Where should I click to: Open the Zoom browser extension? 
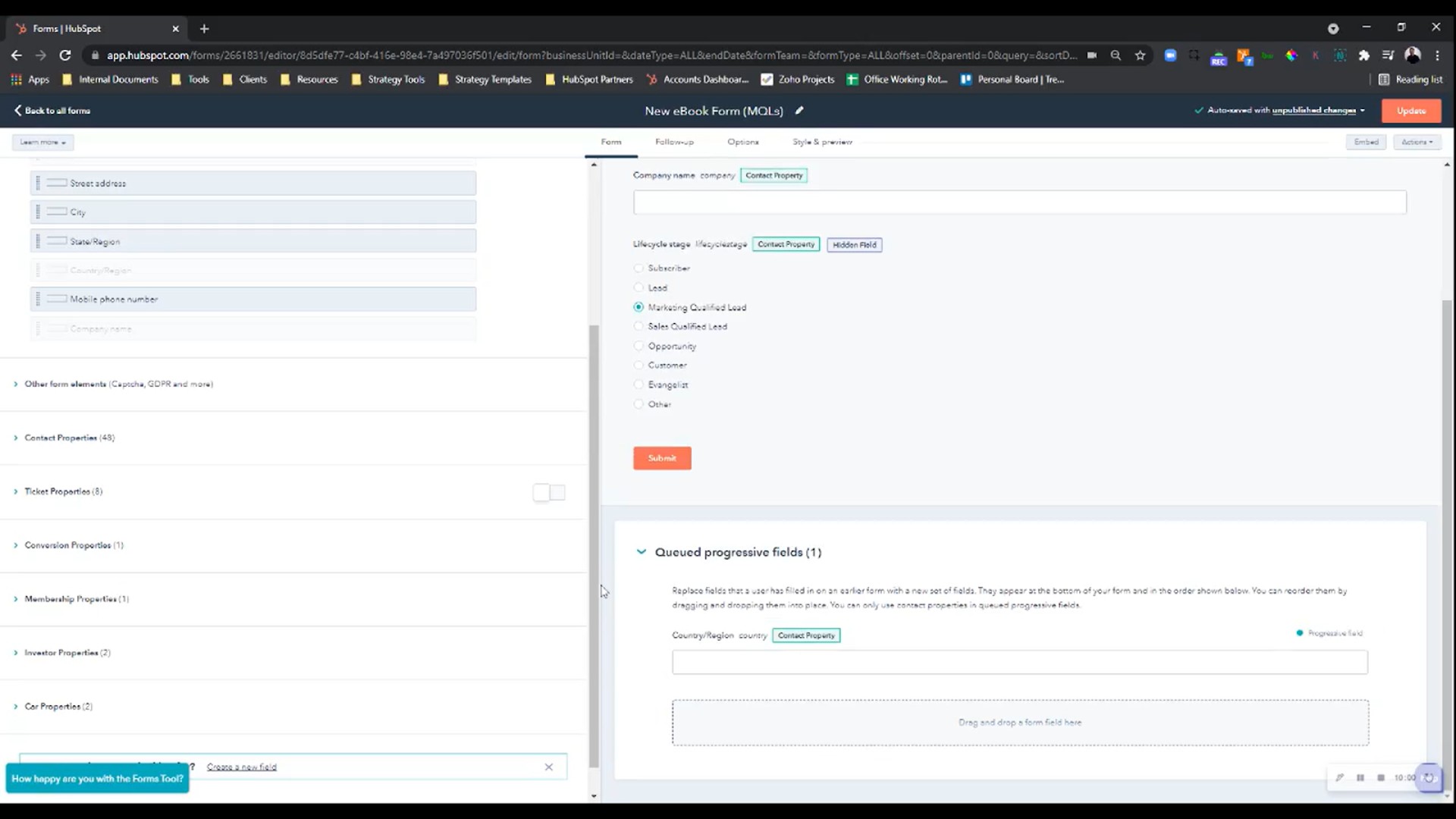pyautogui.click(x=1169, y=57)
